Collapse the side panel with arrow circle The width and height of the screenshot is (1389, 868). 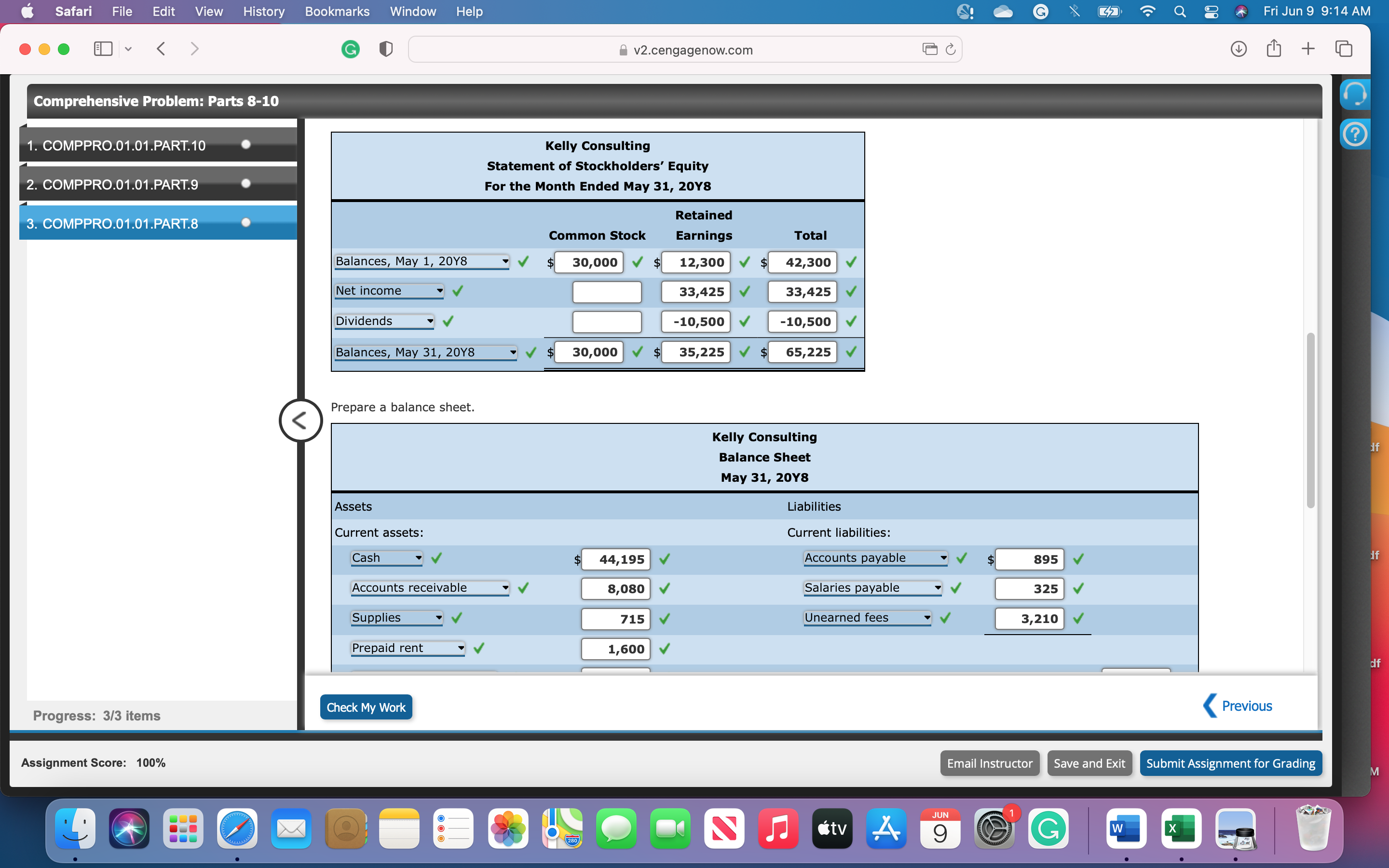point(300,420)
